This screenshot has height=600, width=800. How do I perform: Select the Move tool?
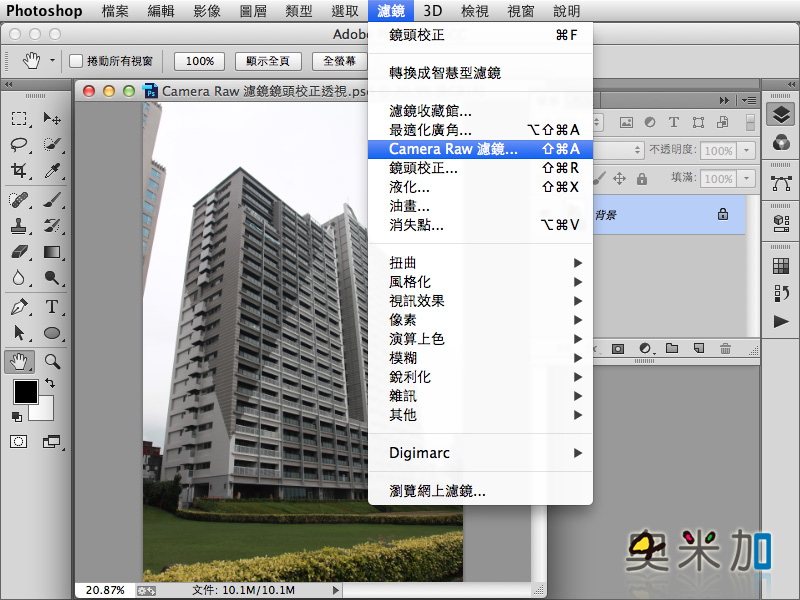(52, 119)
